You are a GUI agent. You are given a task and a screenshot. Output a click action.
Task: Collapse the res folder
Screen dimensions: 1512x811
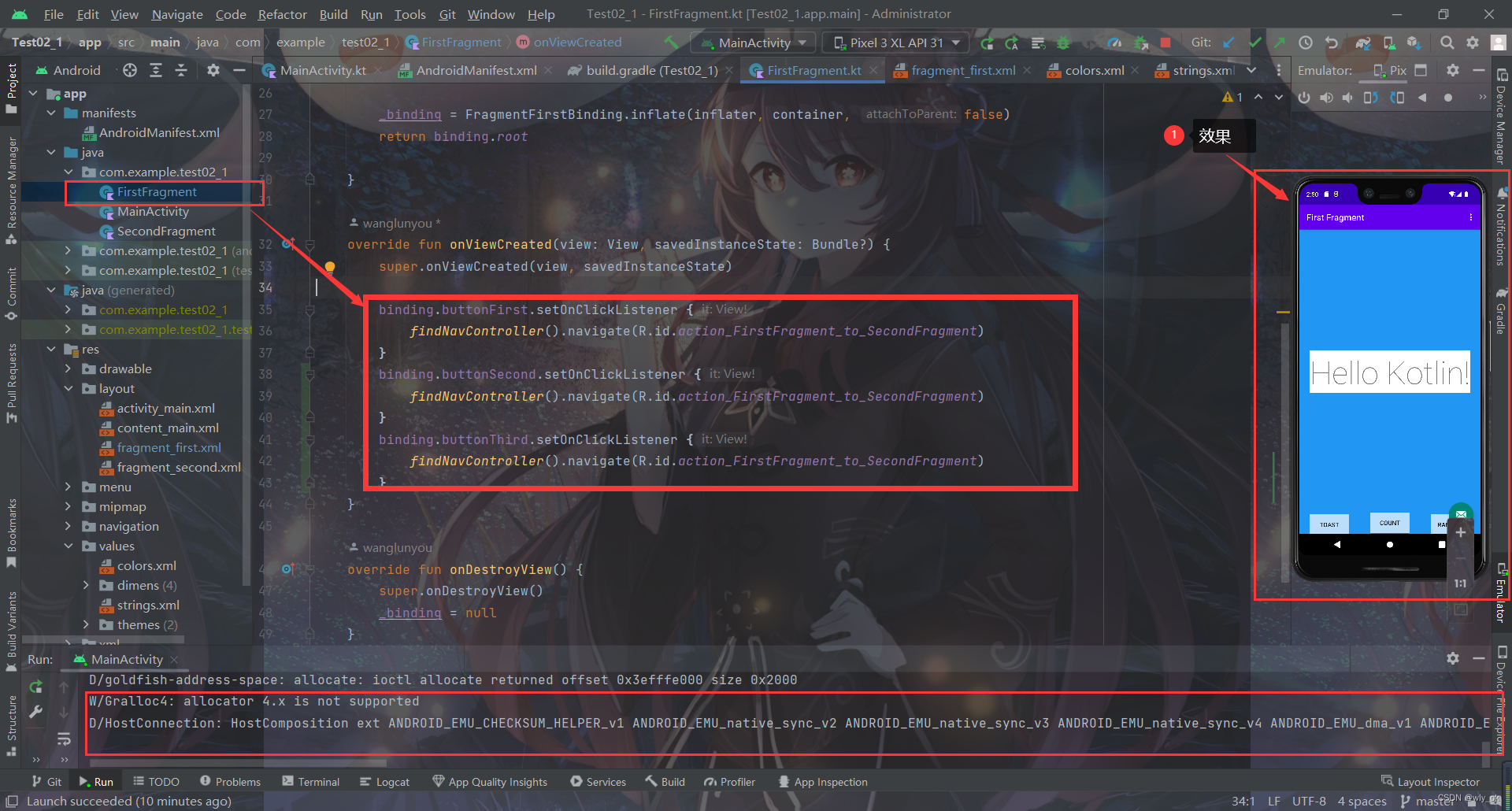[x=51, y=350]
